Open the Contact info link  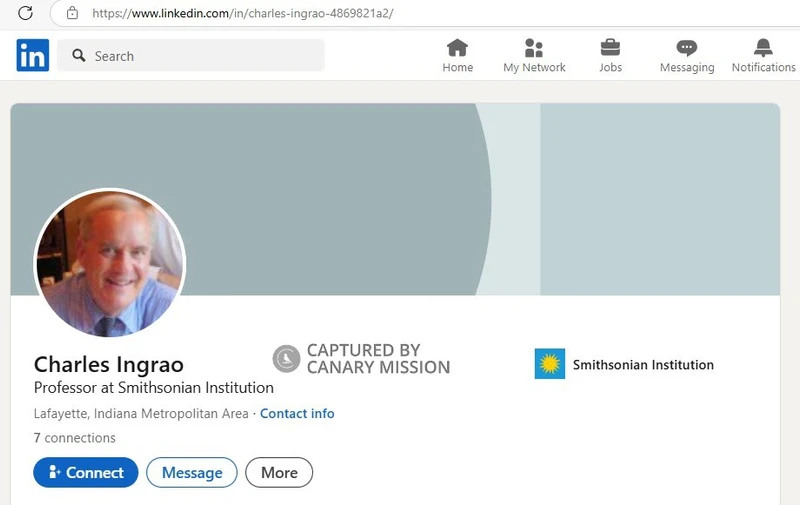click(297, 414)
